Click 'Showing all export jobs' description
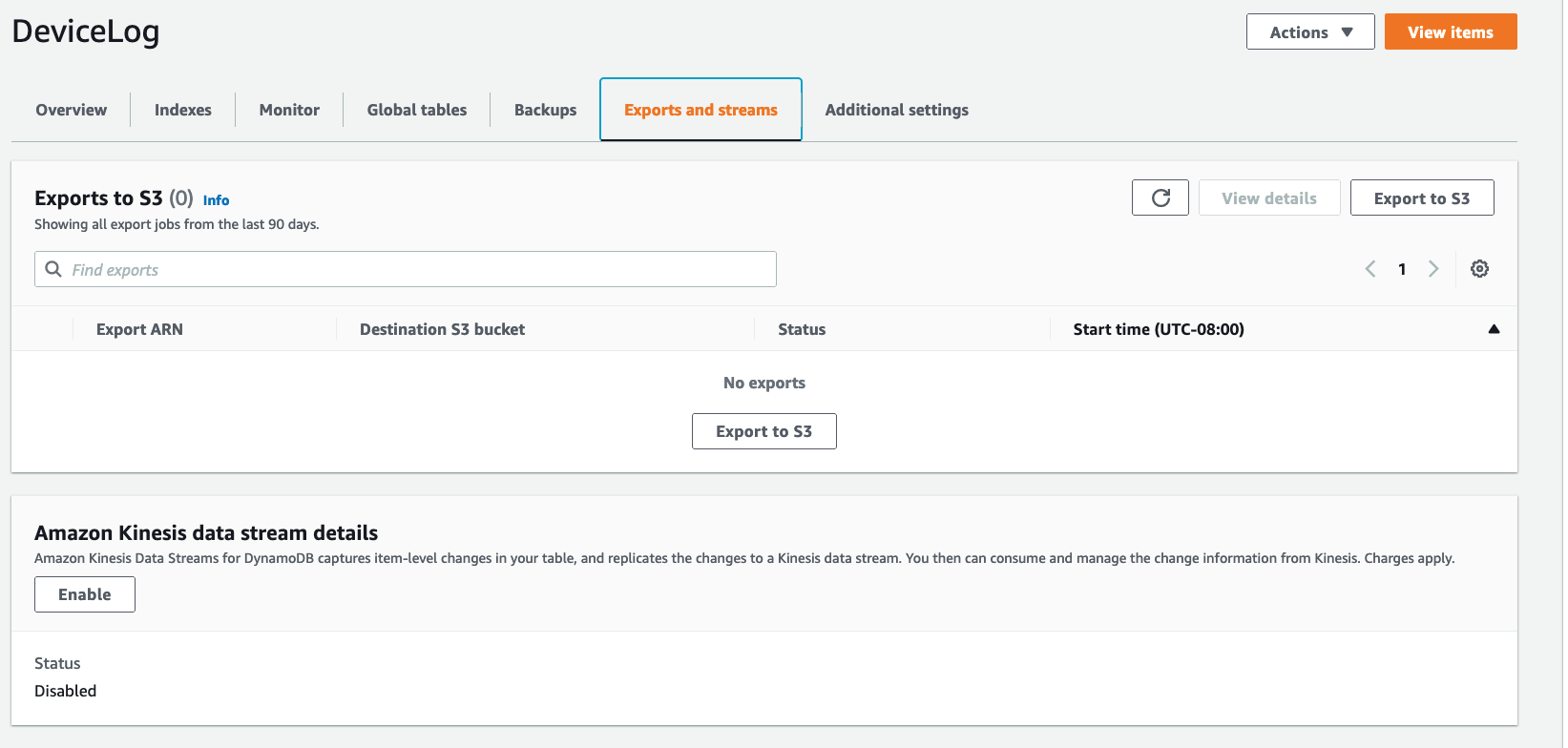 click(x=177, y=224)
